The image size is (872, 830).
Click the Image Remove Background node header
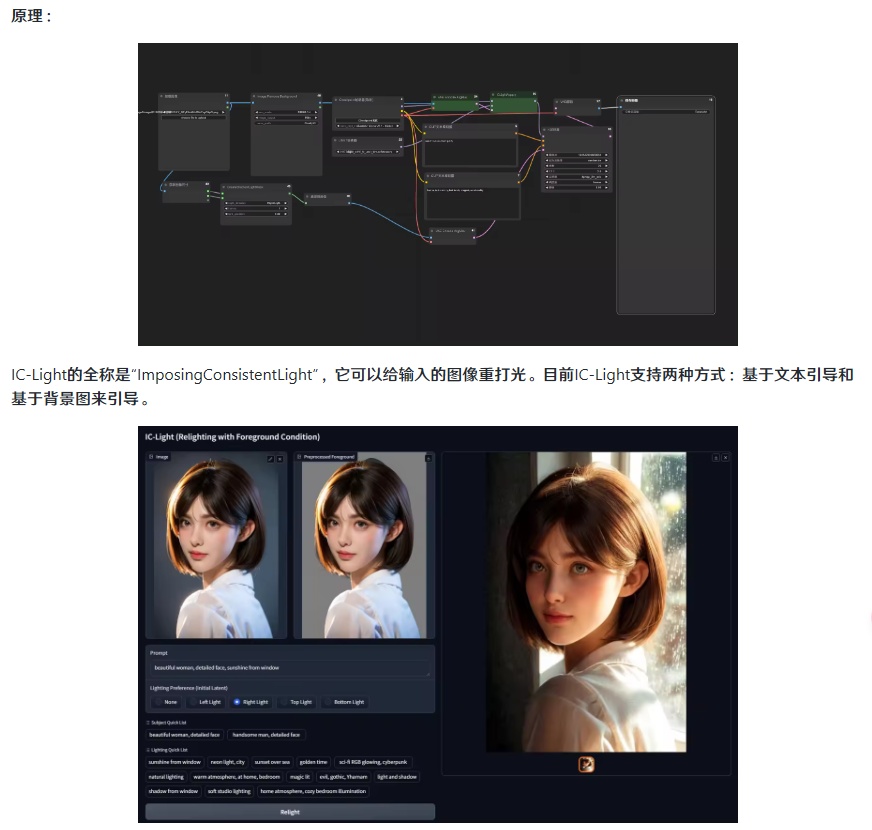point(286,96)
